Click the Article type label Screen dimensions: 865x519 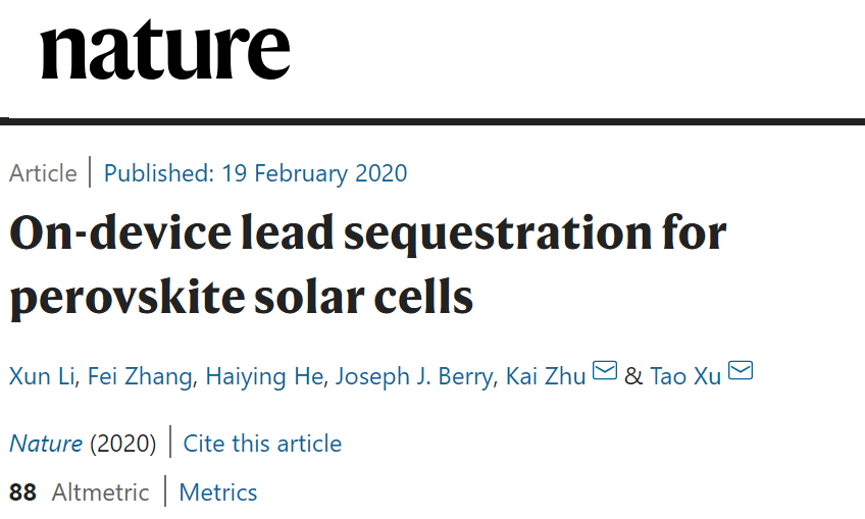(x=42, y=173)
